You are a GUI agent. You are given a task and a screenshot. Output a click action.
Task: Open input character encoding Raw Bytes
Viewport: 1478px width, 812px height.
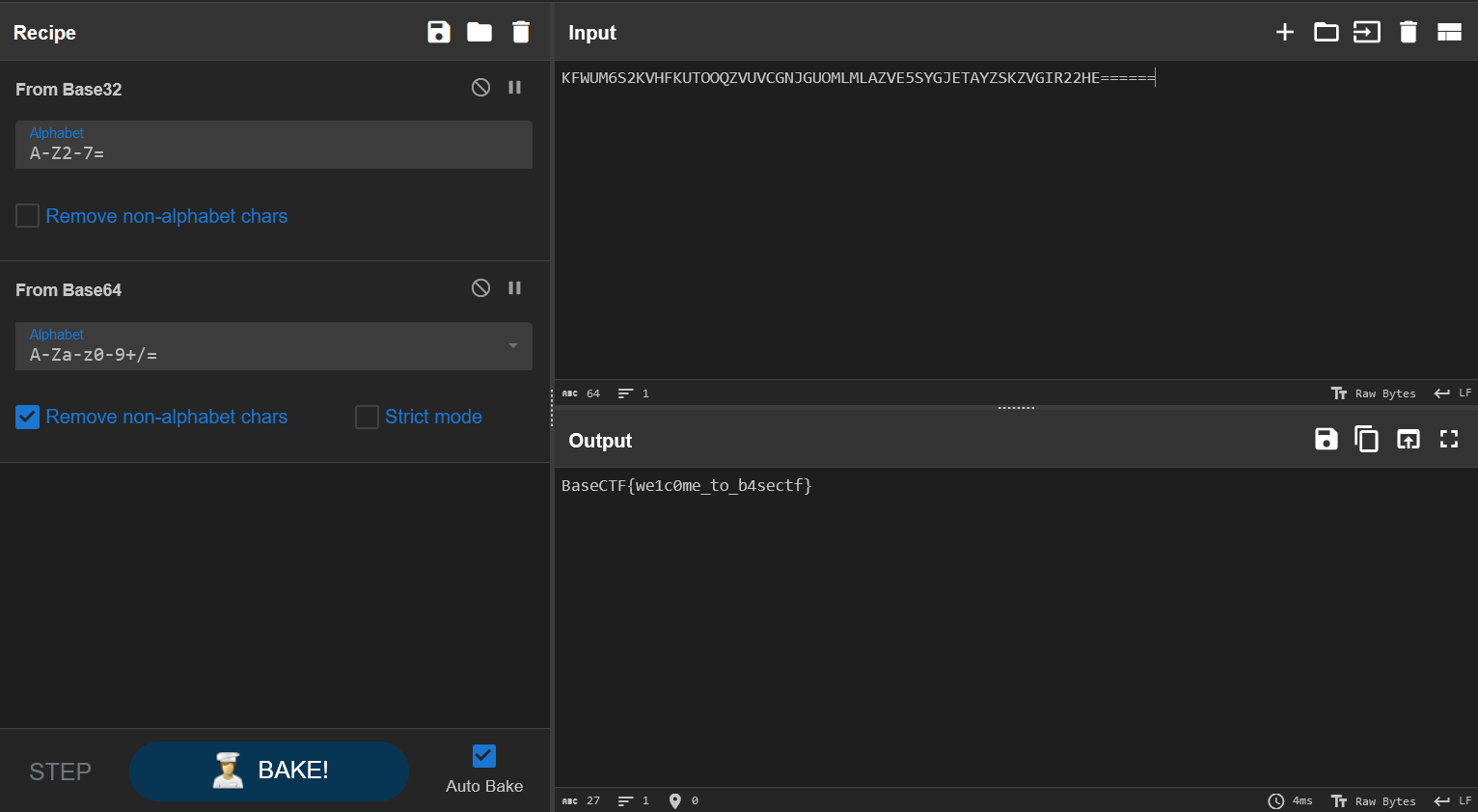pos(1374,393)
